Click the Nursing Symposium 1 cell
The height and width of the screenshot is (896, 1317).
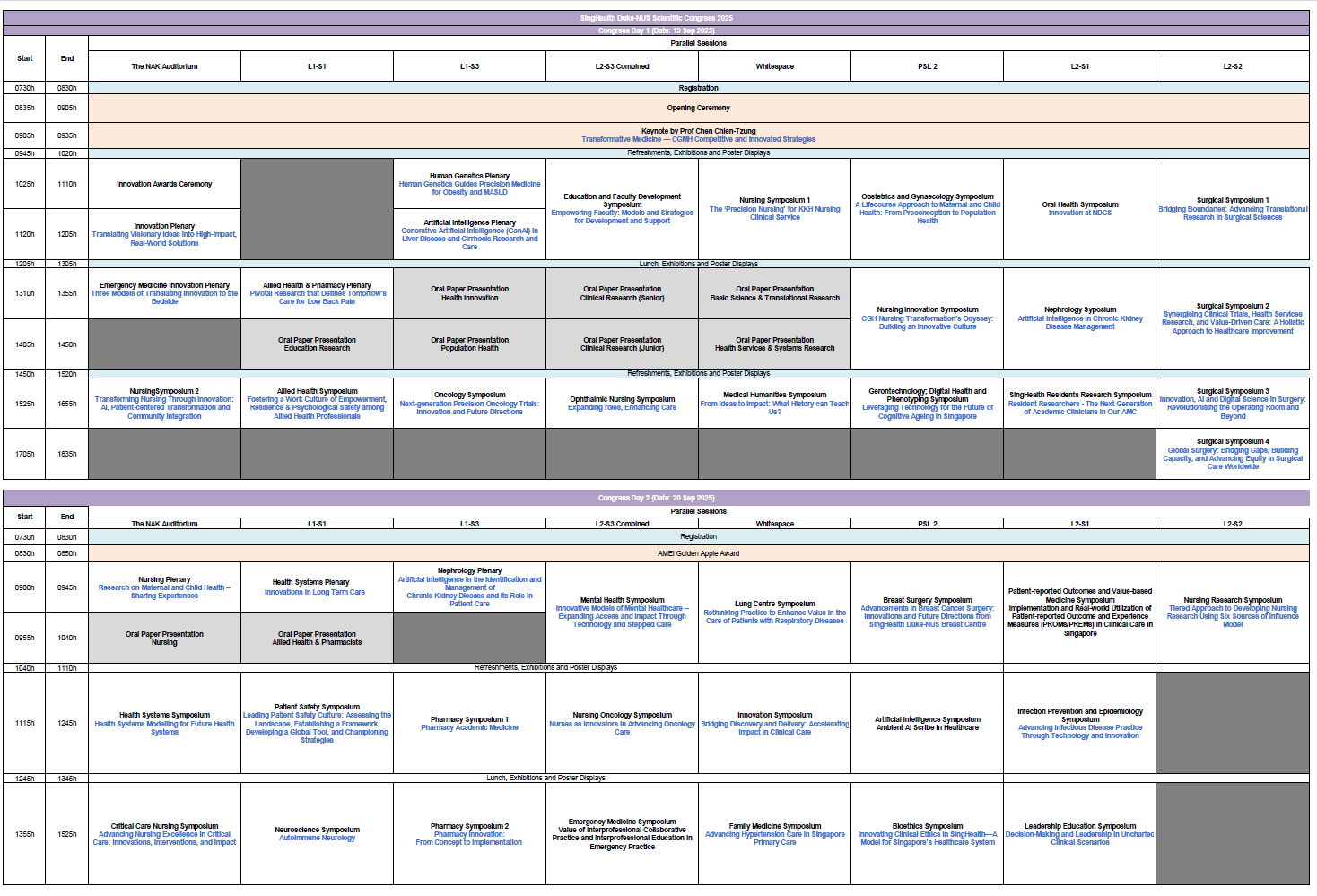click(x=774, y=209)
